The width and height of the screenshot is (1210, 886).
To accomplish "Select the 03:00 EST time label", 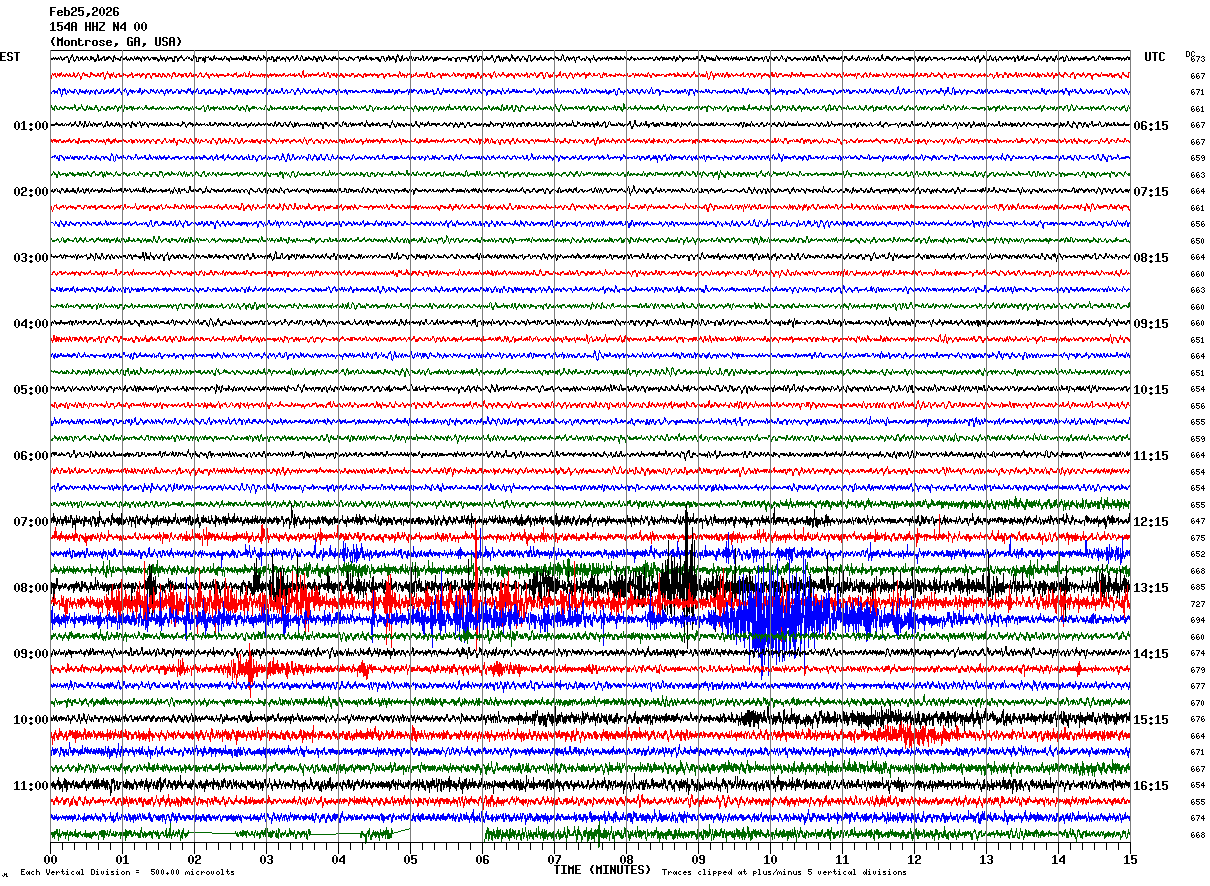I will tap(30, 258).
